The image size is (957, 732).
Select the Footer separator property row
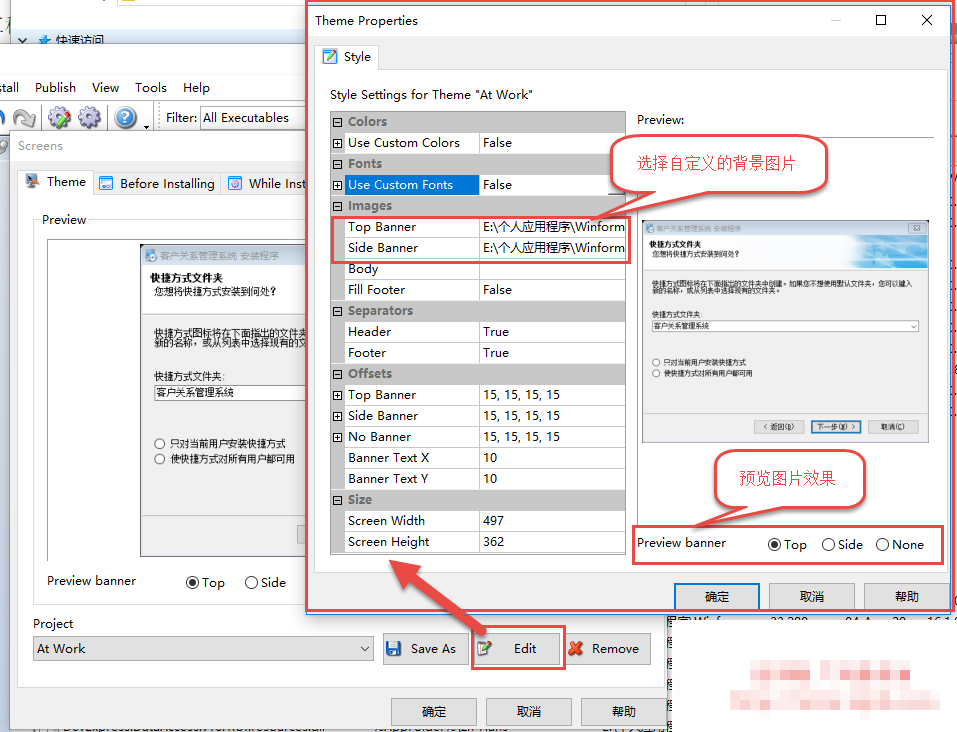point(485,353)
